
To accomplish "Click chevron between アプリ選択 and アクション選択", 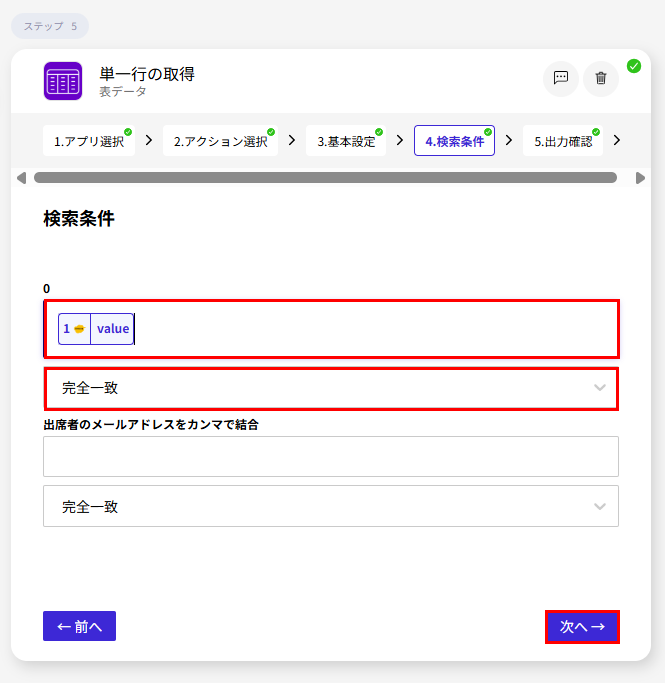I will coord(149,140).
